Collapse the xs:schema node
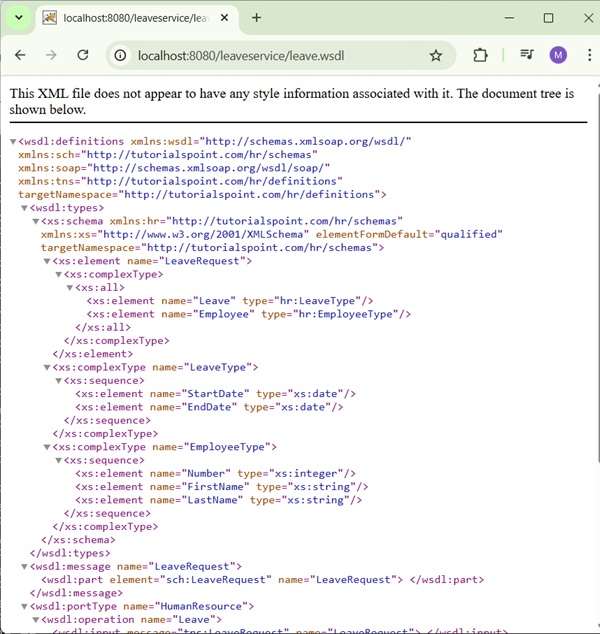Viewport: 600px width, 634px height. pyautogui.click(x=36, y=221)
